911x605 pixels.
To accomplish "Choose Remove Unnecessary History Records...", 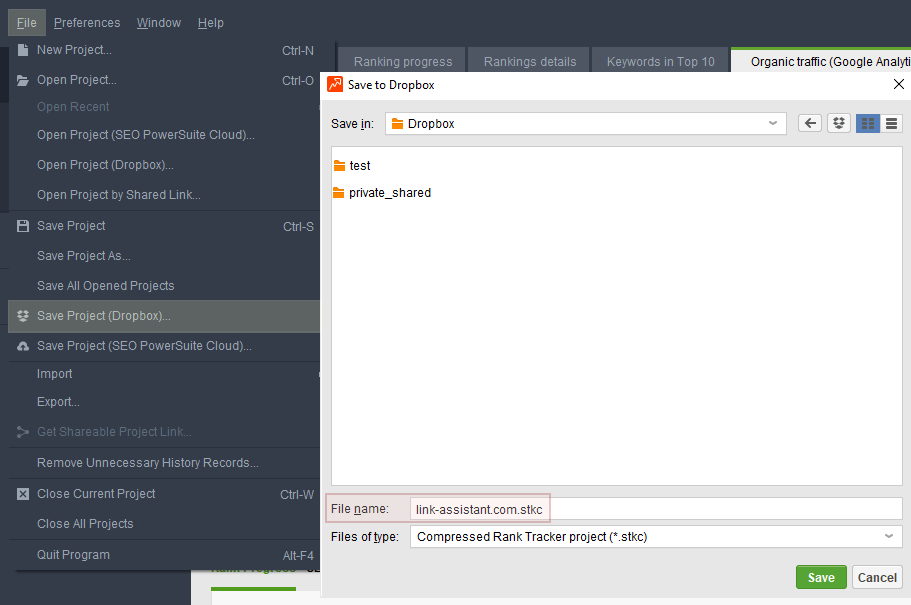I will tap(164, 463).
